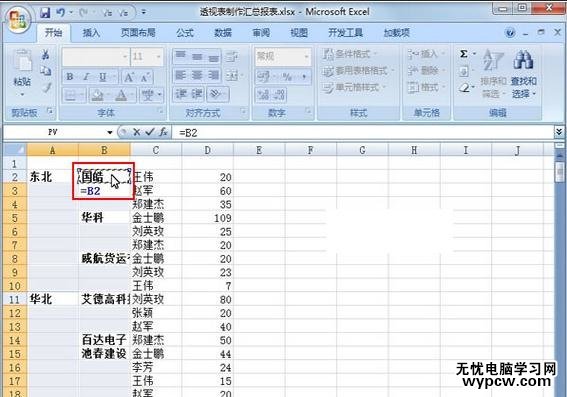Switch to 审阅 ribbon tab
The height and width of the screenshot is (397, 567).
click(x=261, y=33)
